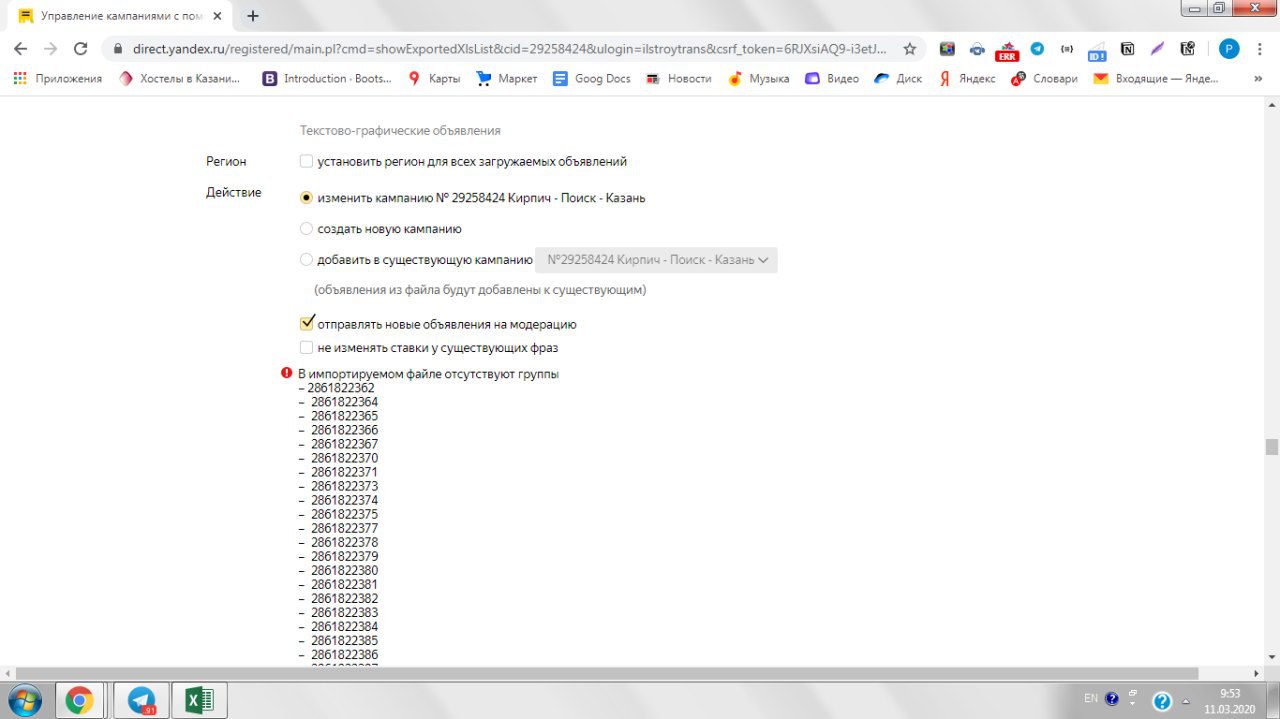Open the Входящие — Яндекс mail bookmark
This screenshot has height=719, width=1280.
(x=1156, y=78)
